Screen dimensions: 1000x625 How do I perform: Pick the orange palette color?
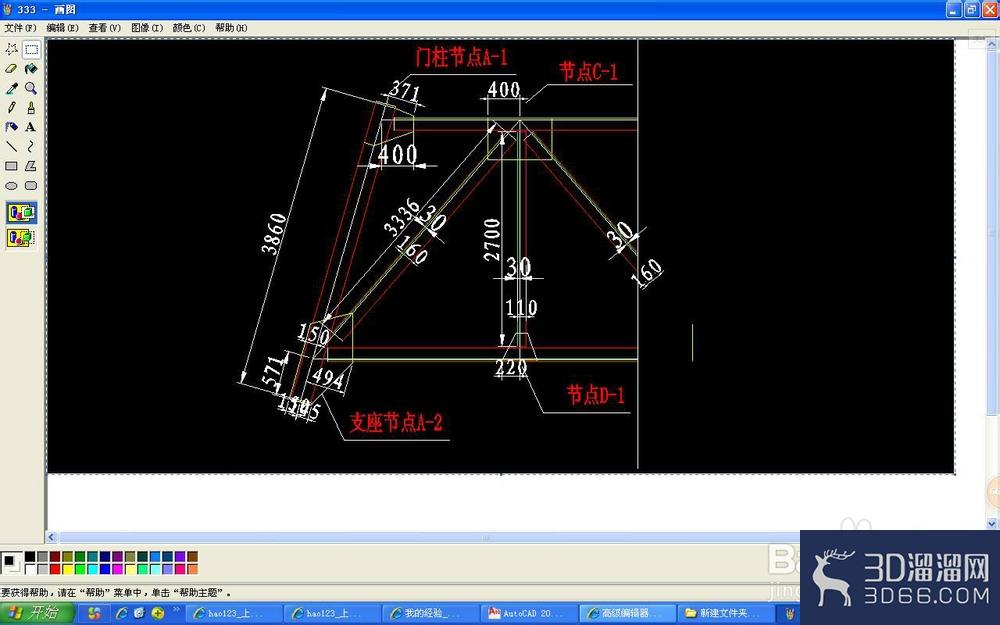tap(193, 569)
